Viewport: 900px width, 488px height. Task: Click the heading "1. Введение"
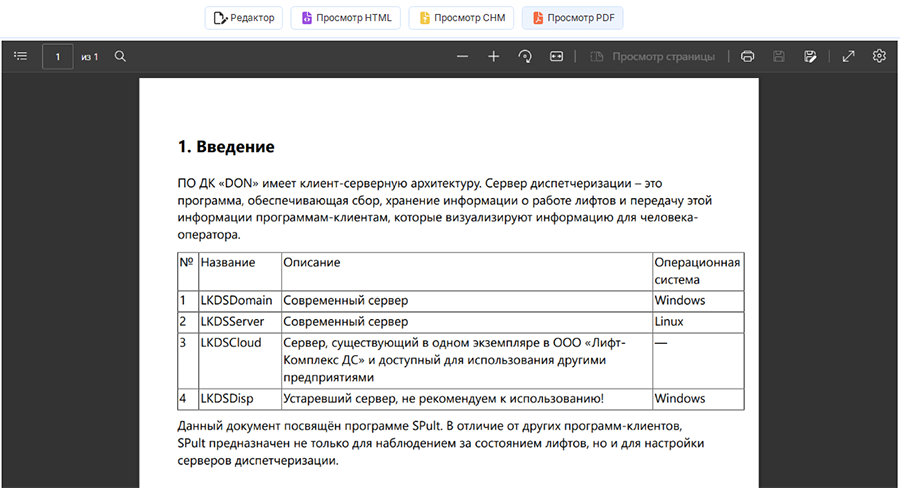pyautogui.click(x=226, y=147)
